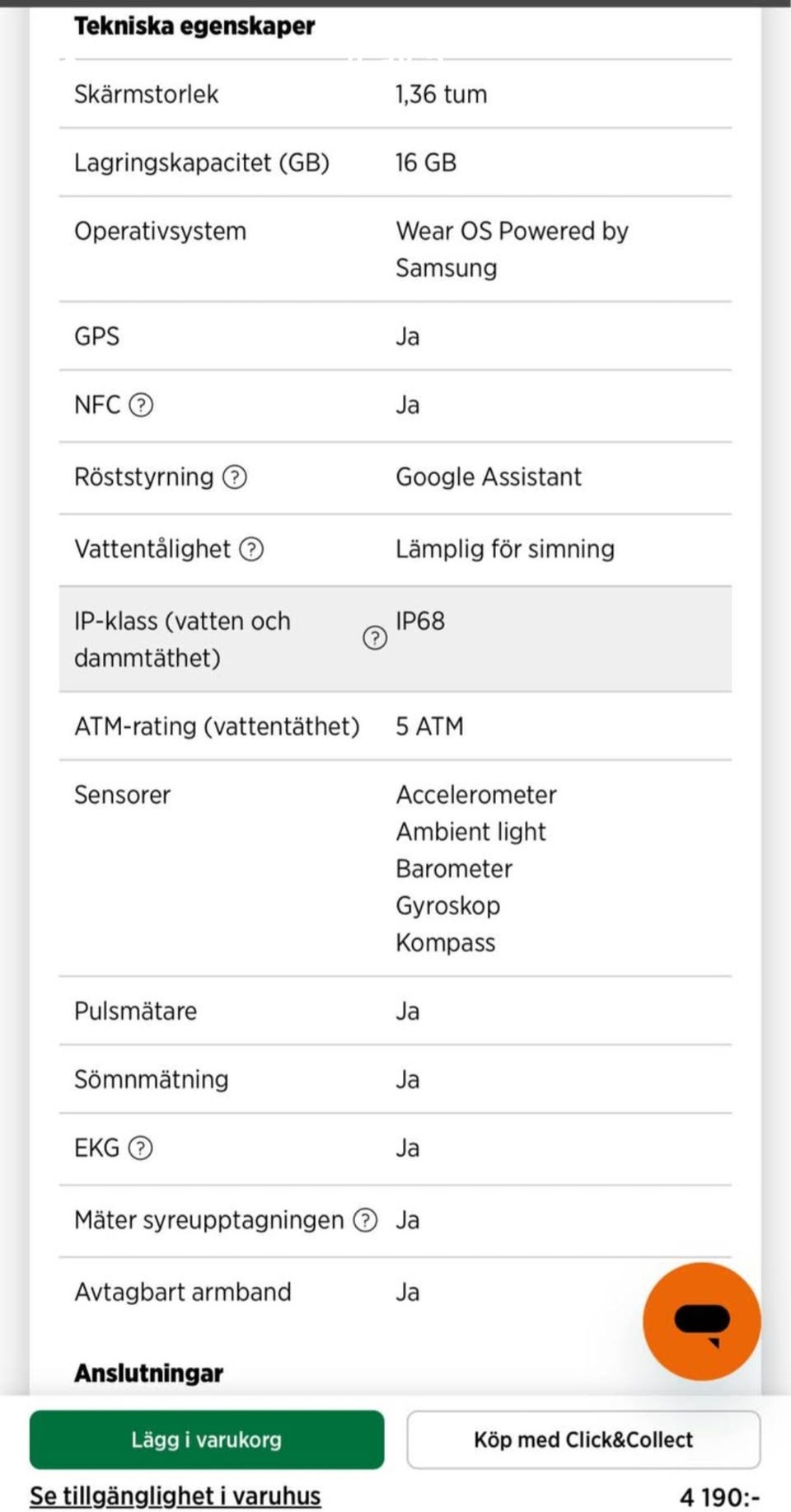Select the IP-klass highlighted row

coord(395,639)
